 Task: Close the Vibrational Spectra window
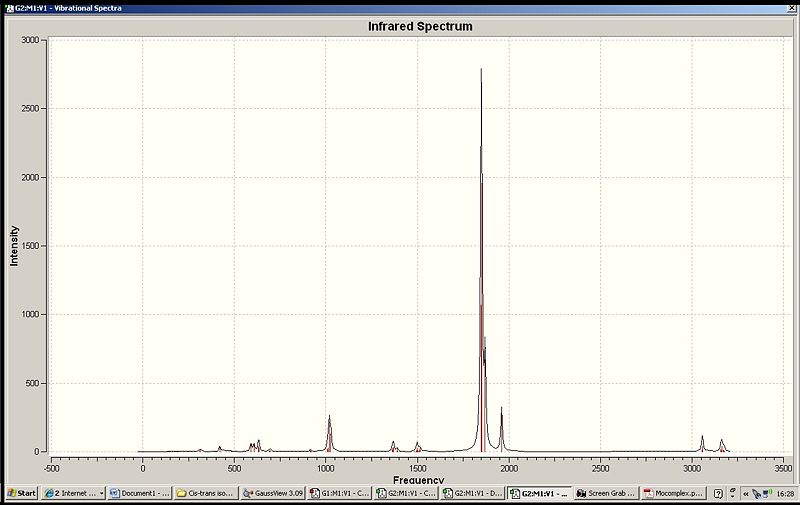pyautogui.click(x=792, y=8)
